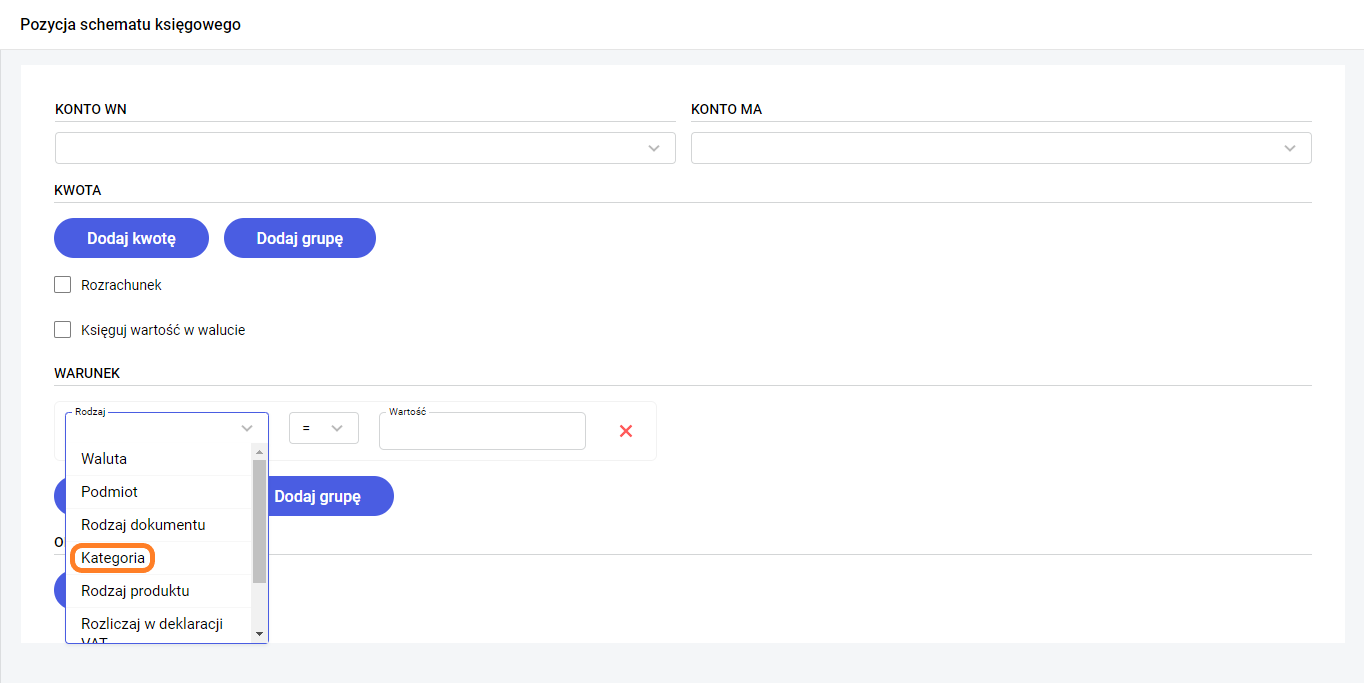This screenshot has width=1364, height=683.
Task: Remove the condition with the red X
Action: 626,431
